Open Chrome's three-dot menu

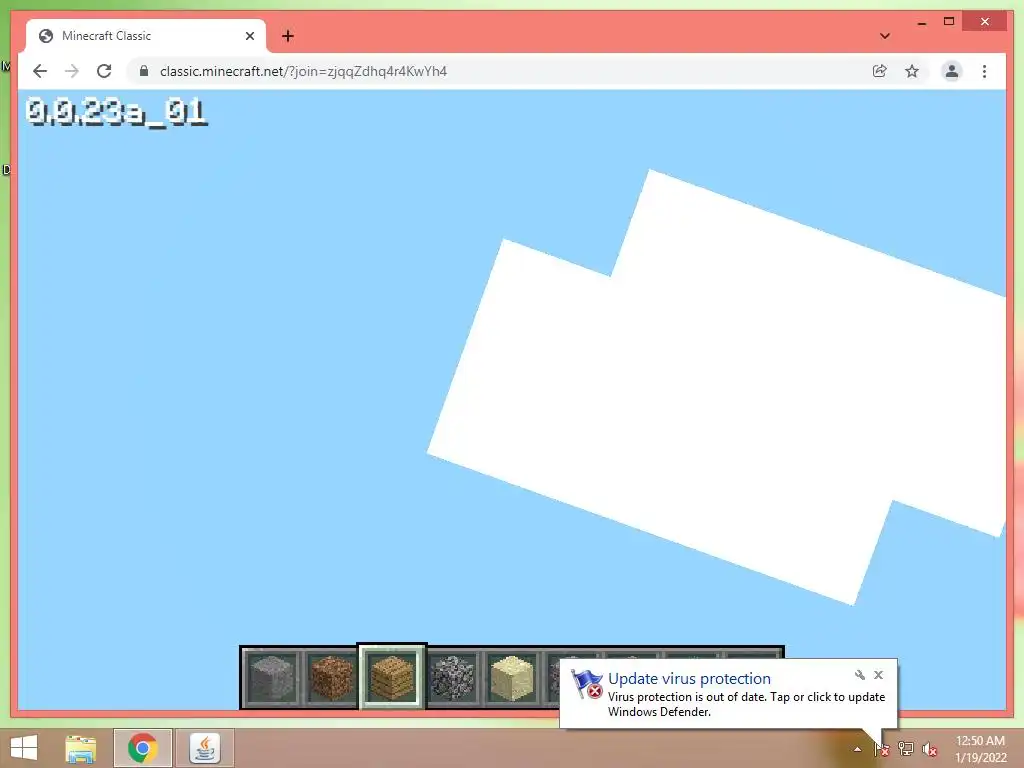pos(984,71)
